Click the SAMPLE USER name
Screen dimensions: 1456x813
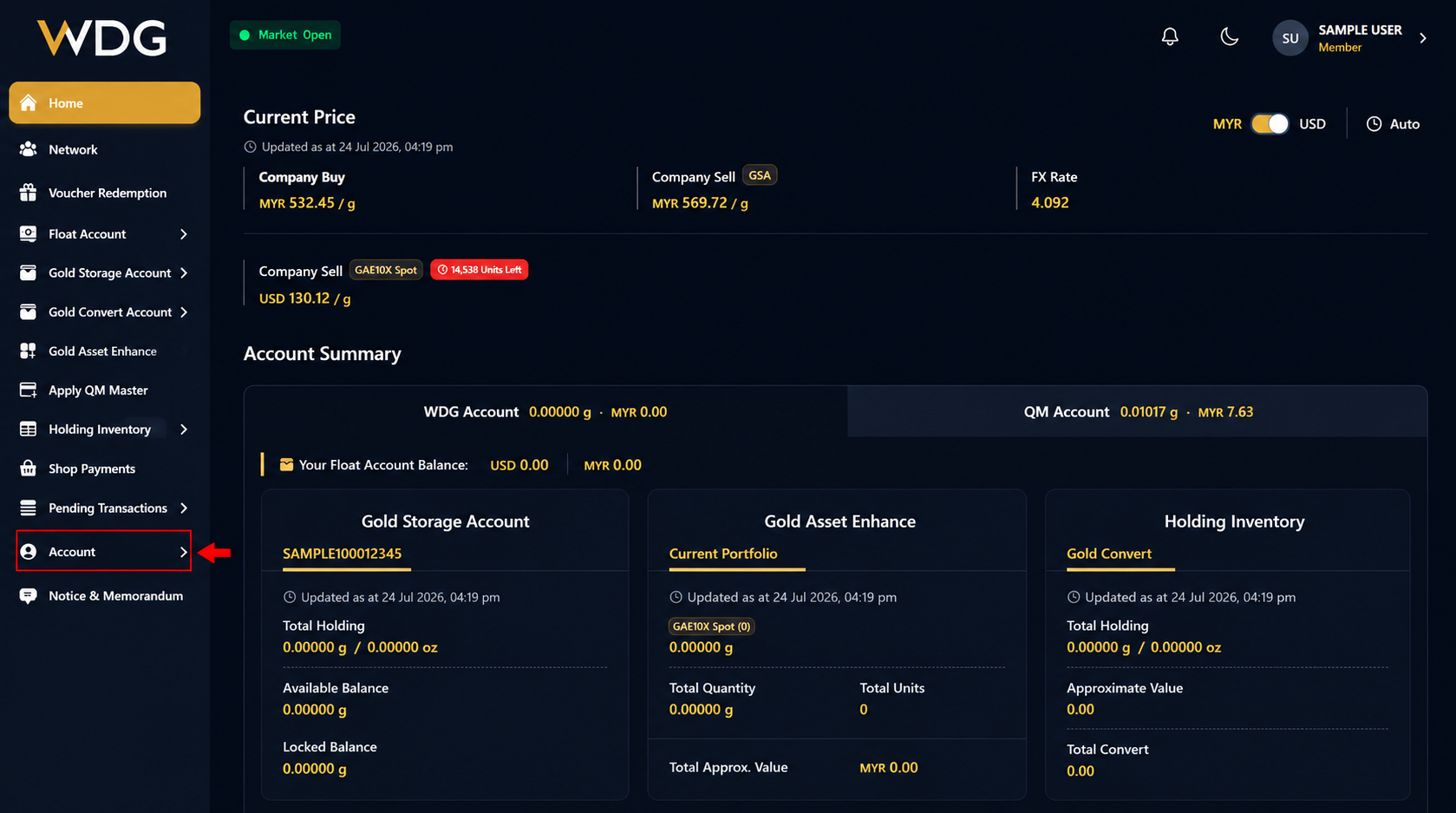(x=1360, y=30)
